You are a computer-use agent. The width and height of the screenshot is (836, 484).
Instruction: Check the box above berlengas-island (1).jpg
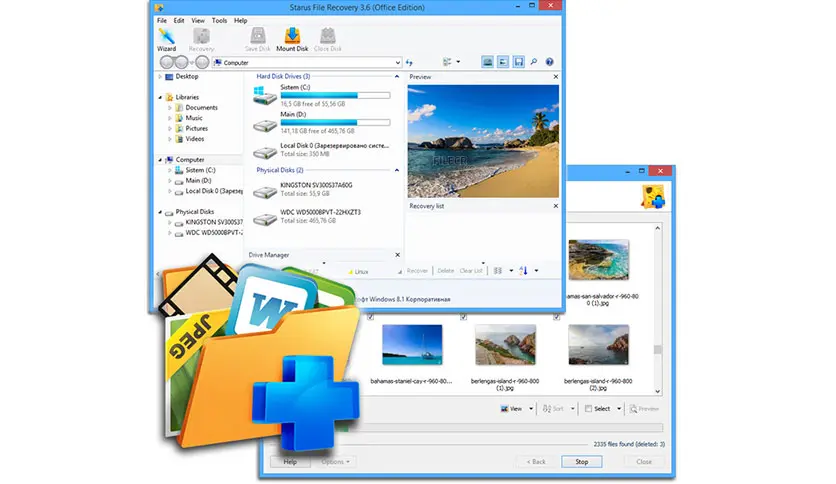coord(464,317)
